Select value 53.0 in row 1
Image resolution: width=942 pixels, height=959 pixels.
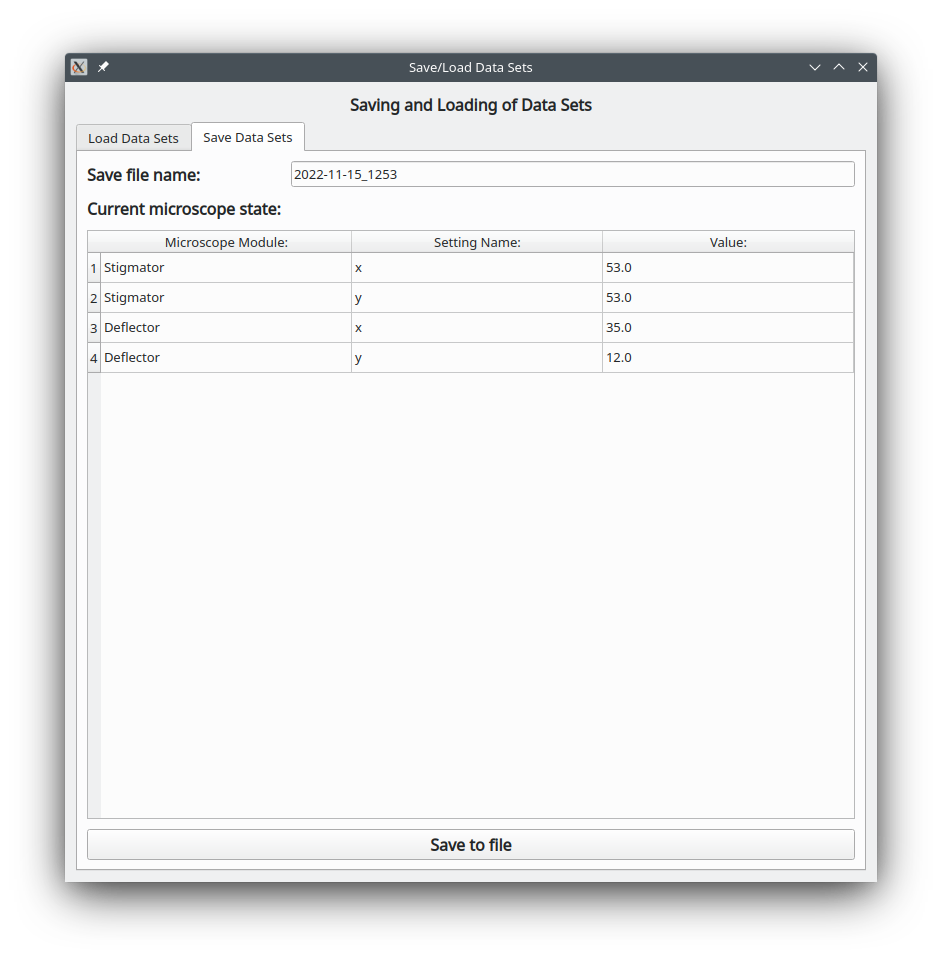(728, 268)
